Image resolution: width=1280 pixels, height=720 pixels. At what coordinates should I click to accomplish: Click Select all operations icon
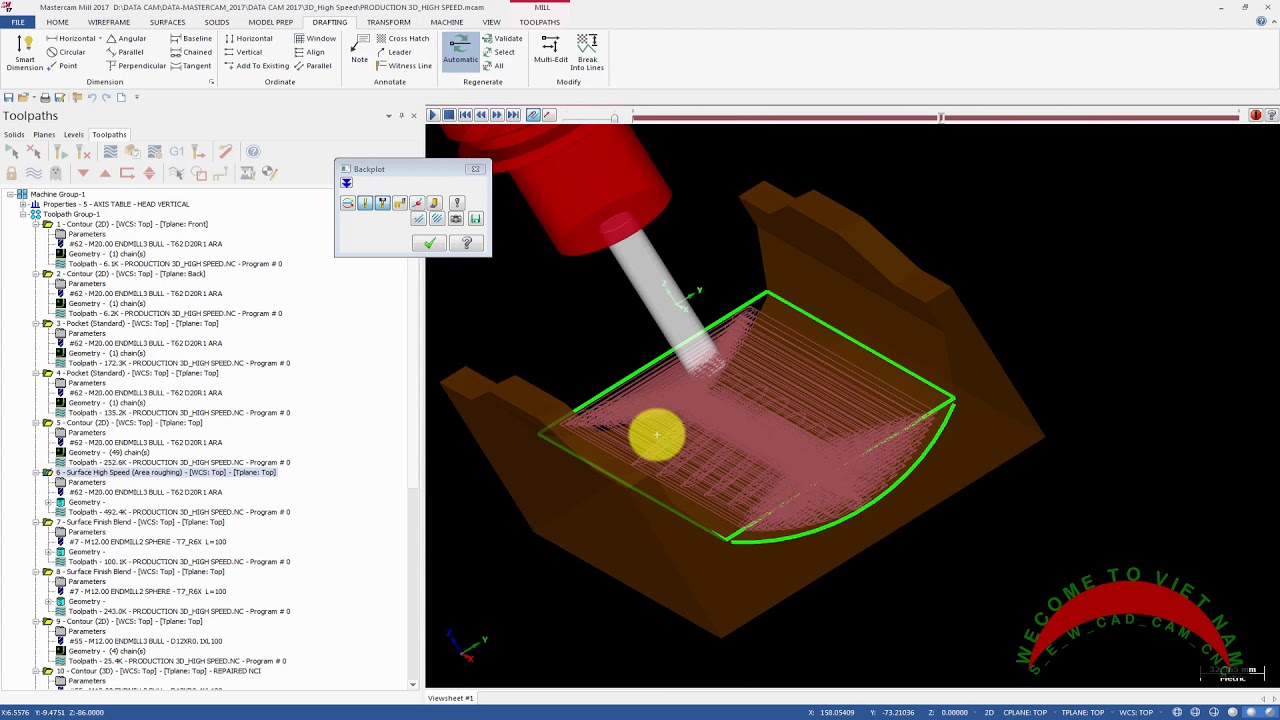12,152
